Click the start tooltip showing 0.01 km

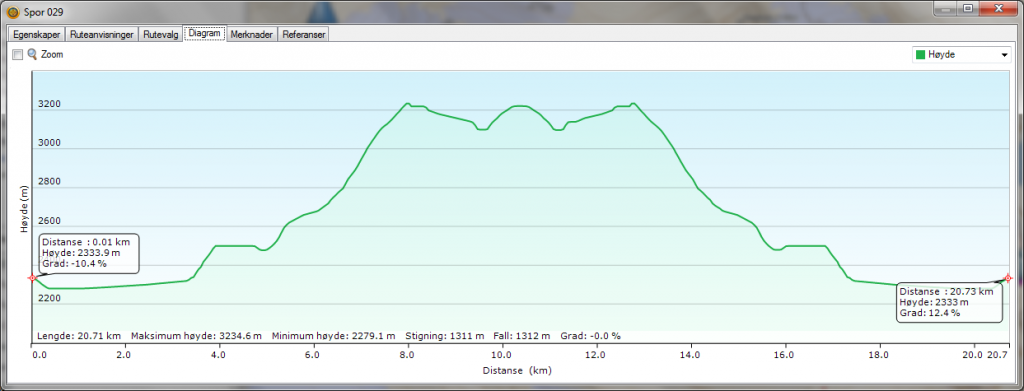tap(89, 253)
